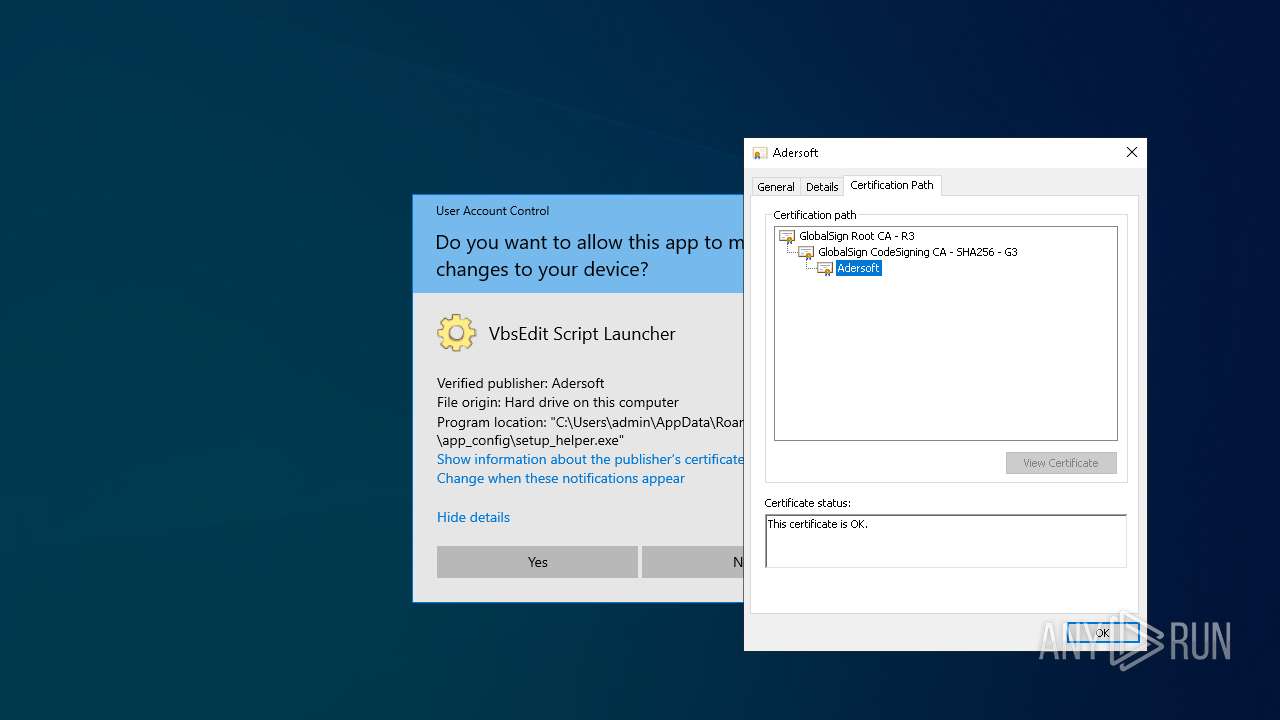
Task: Click 'This certificate is OK.' status text
Action: [818, 524]
